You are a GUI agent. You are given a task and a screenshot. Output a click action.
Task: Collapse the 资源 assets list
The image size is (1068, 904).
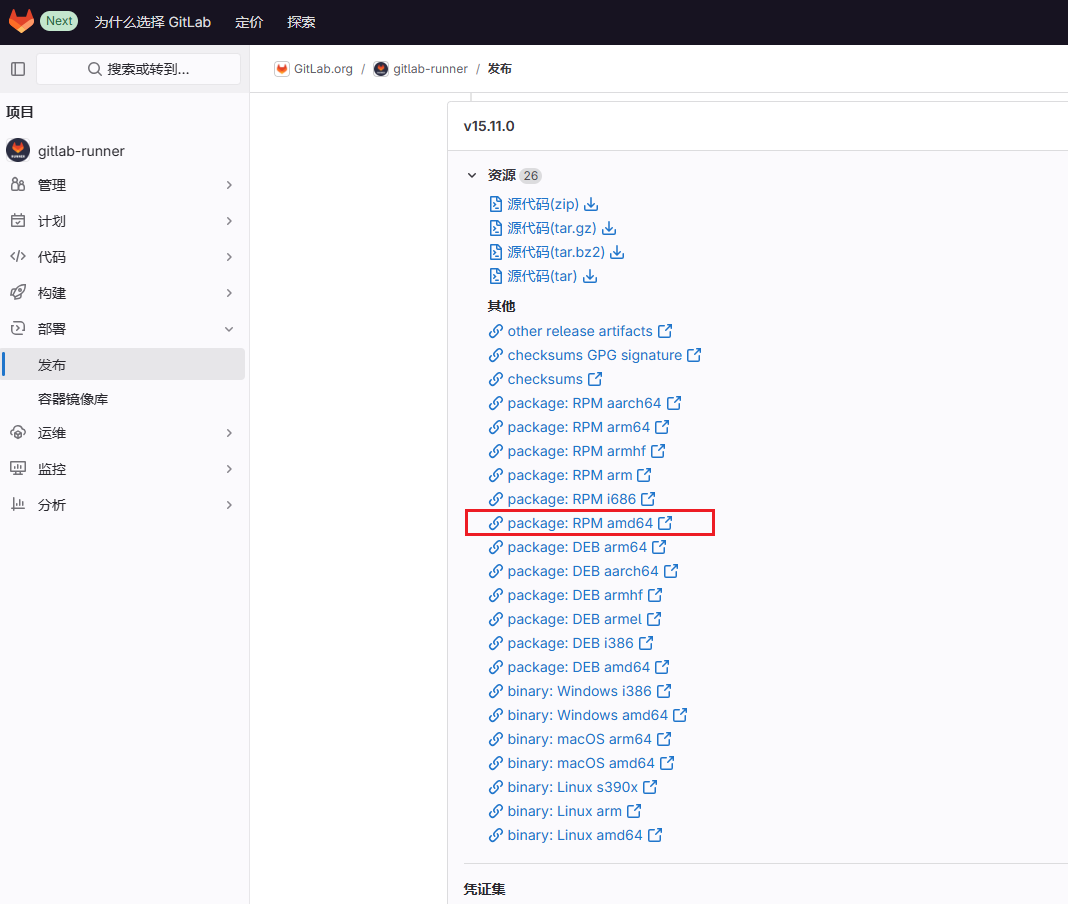click(472, 175)
